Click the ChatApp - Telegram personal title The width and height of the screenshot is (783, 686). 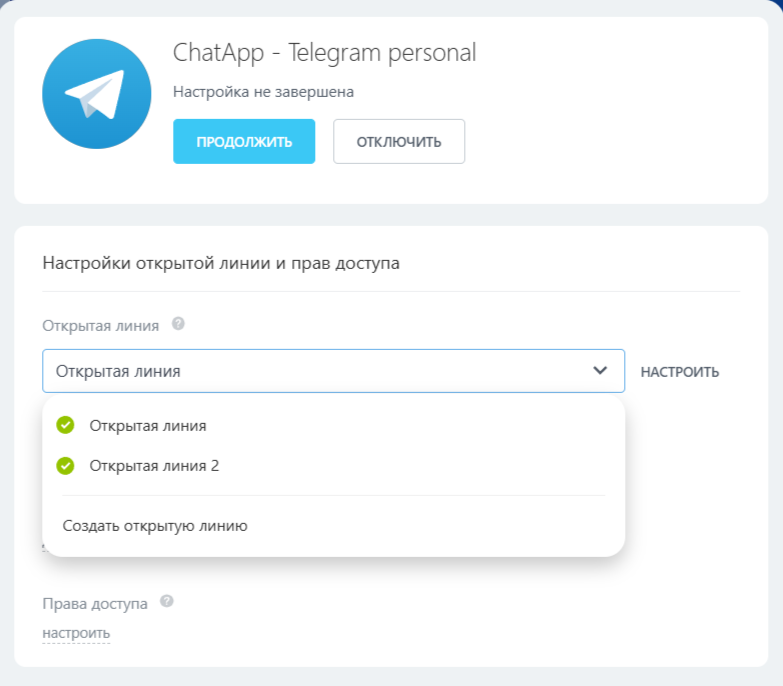(324, 53)
